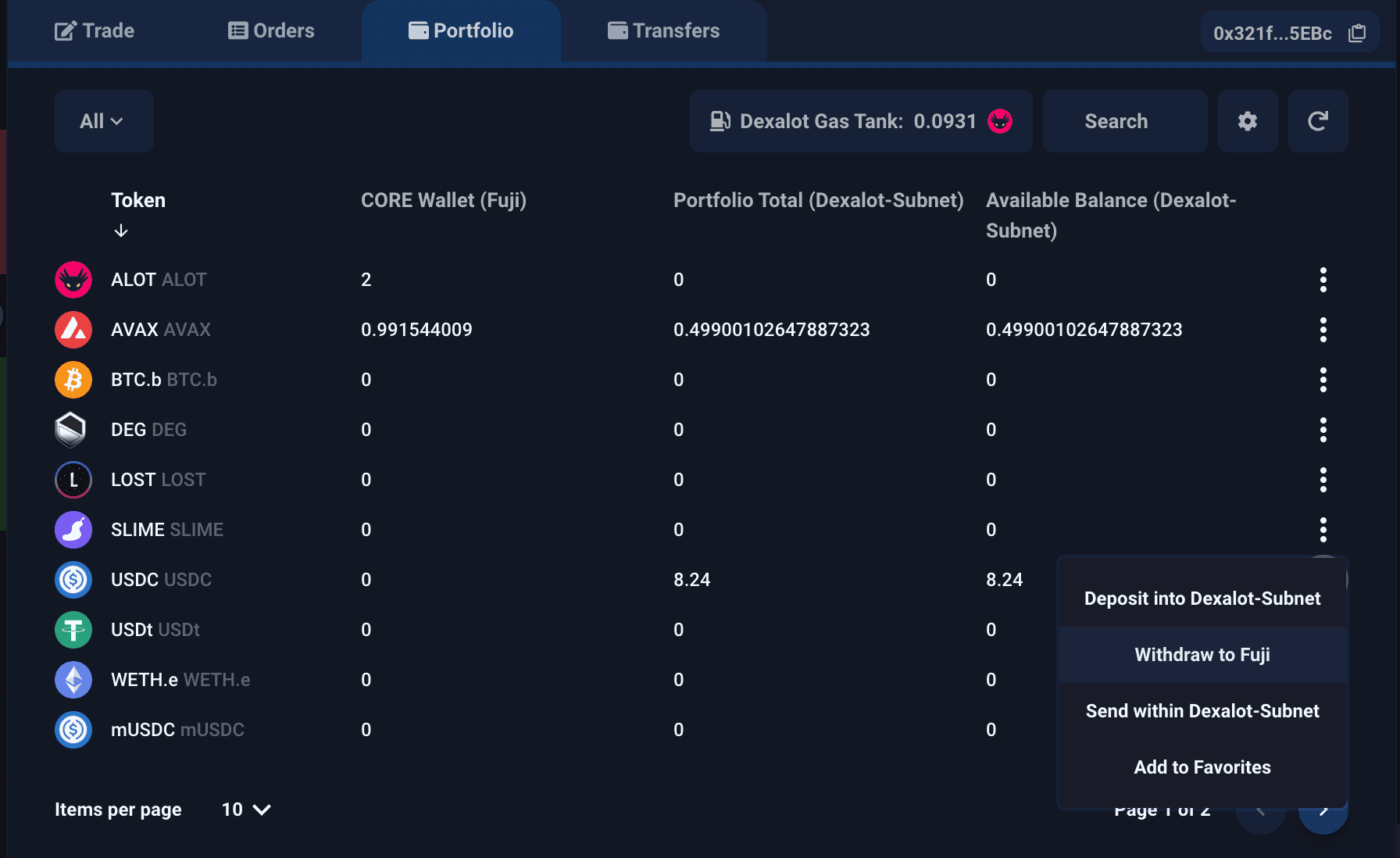This screenshot has height=858, width=1400.
Task: Open actions menu for LOST row
Action: (x=1323, y=480)
